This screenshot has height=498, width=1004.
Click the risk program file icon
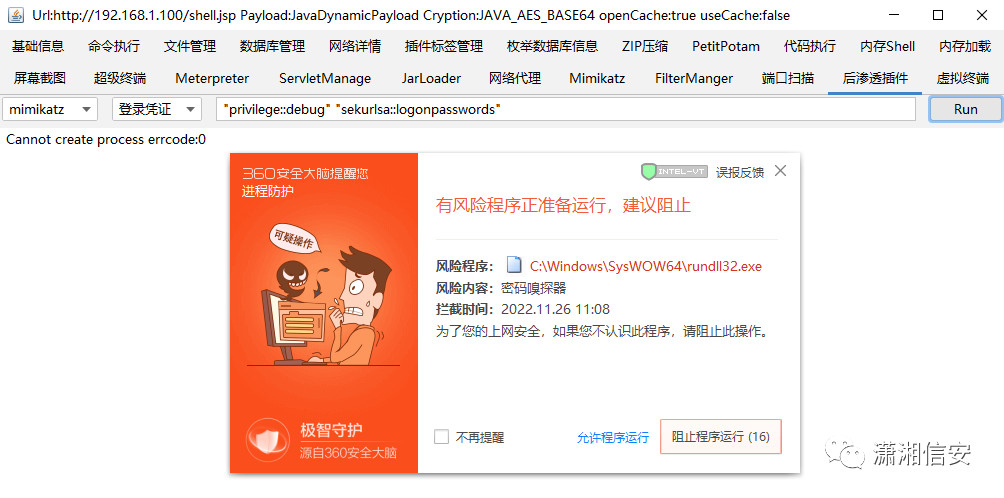[514, 265]
